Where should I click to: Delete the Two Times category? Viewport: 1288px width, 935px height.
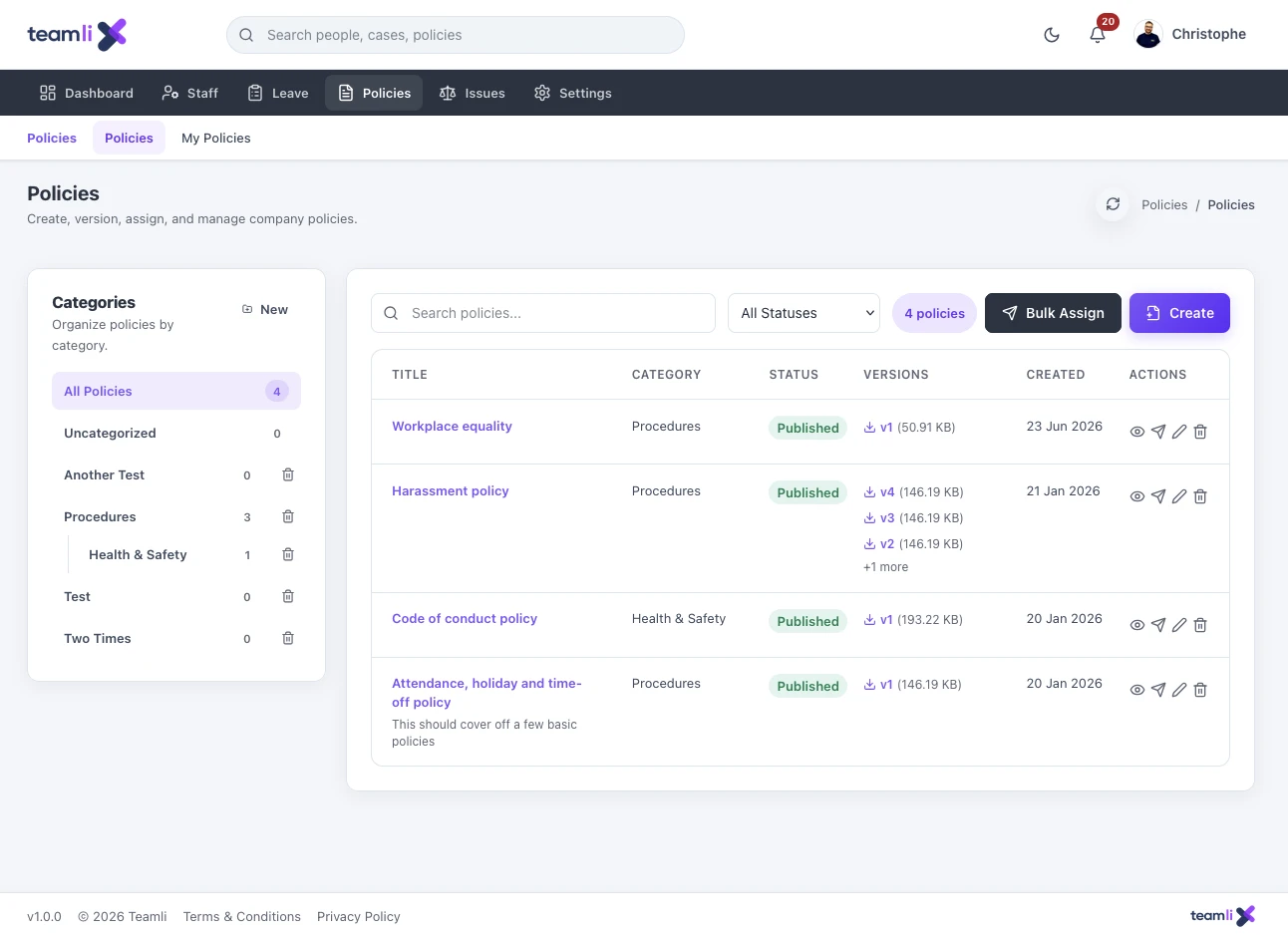click(288, 638)
